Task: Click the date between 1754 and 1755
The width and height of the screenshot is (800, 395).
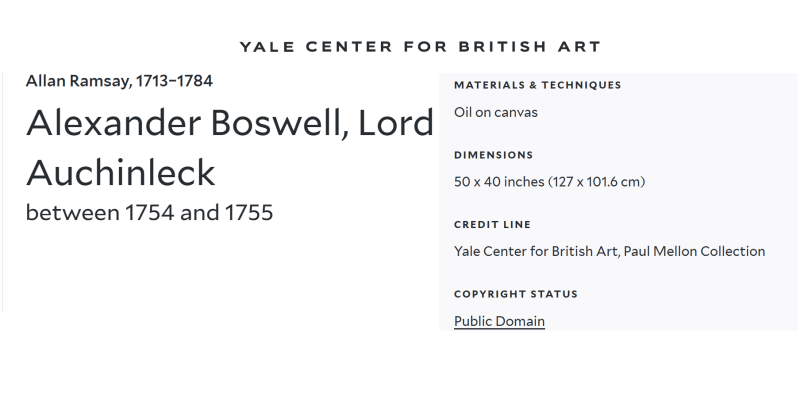Action: click(149, 213)
